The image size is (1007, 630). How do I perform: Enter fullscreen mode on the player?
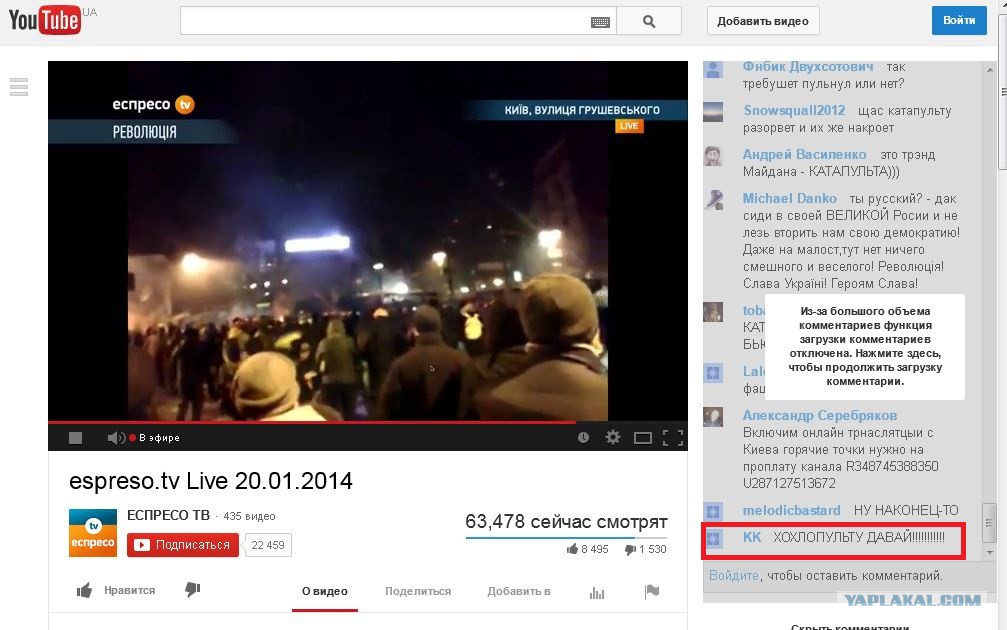point(672,438)
